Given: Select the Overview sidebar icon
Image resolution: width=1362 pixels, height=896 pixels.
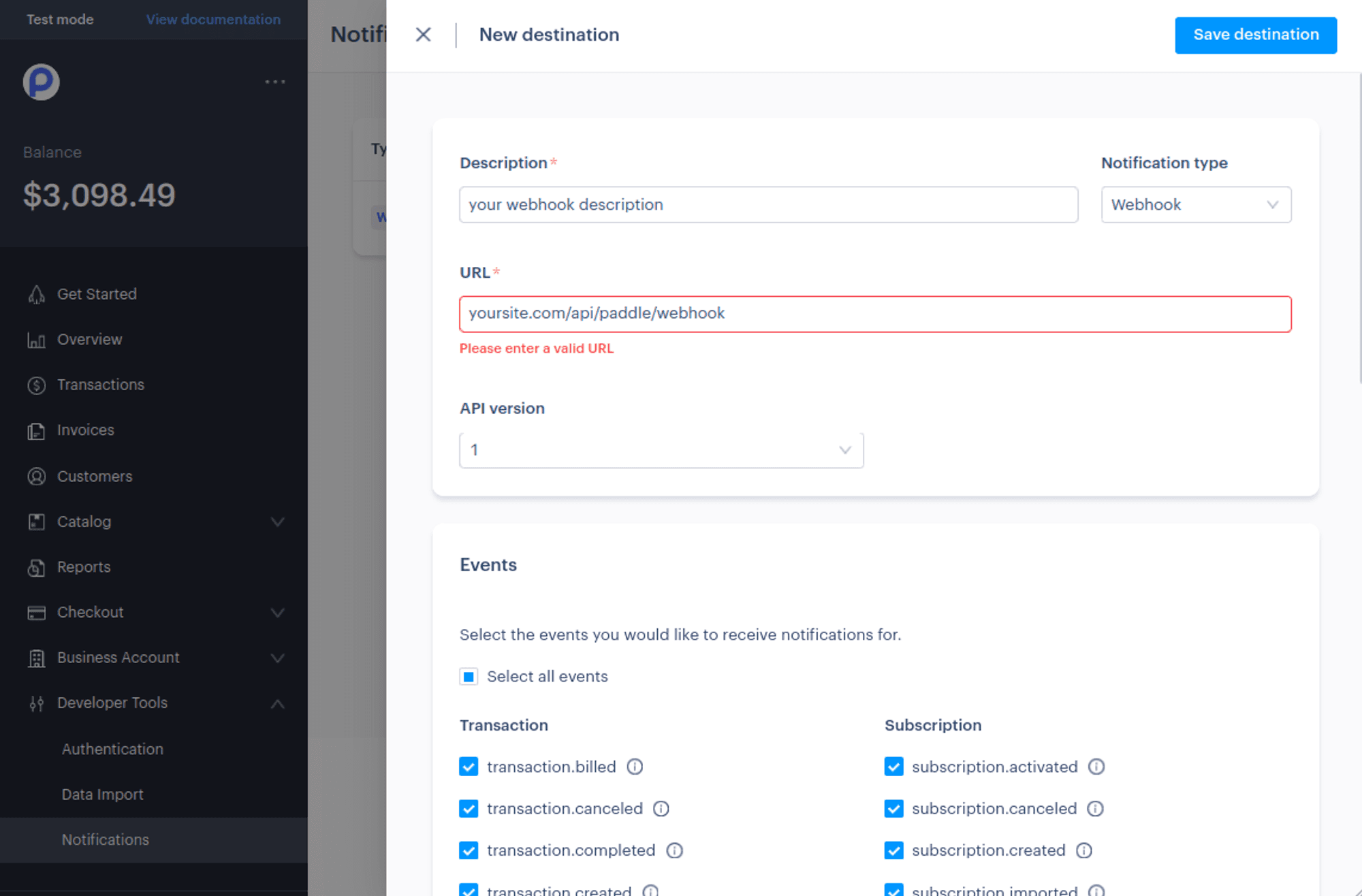Looking at the screenshot, I should 36,339.
